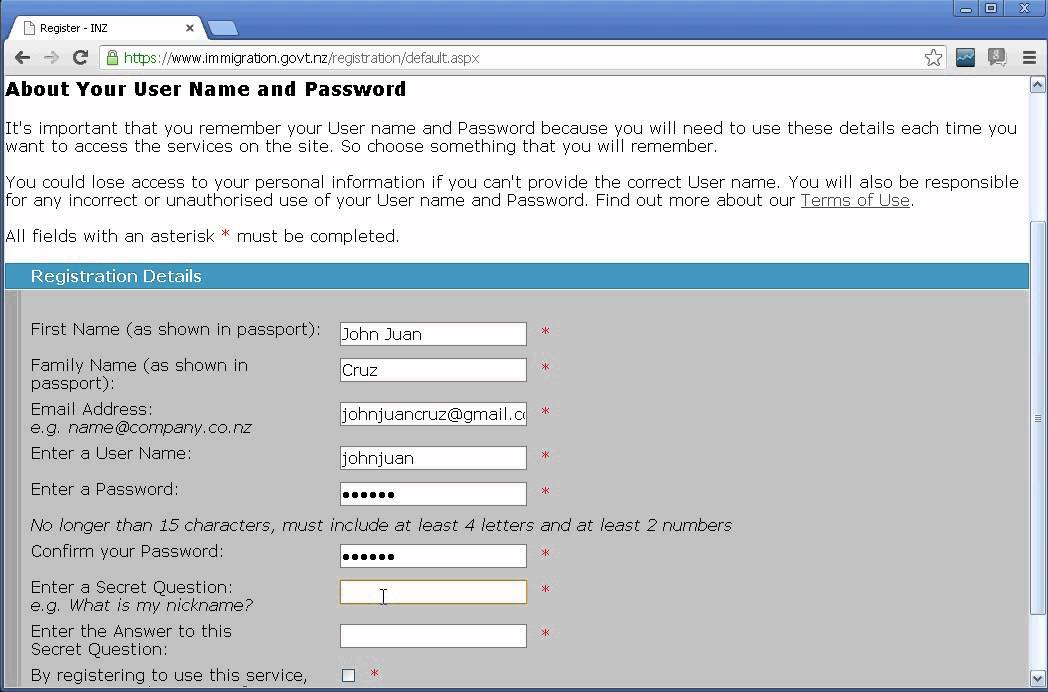Viewport: 1048px width, 692px height.
Task: Tick the registration agreement checkbox
Action: [x=348, y=675]
